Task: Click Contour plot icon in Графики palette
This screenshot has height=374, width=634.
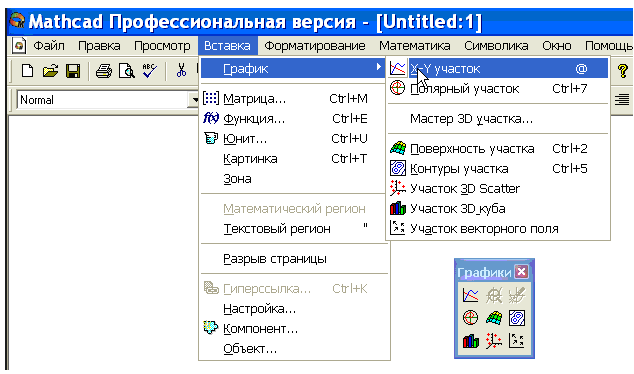Action: click(x=517, y=318)
